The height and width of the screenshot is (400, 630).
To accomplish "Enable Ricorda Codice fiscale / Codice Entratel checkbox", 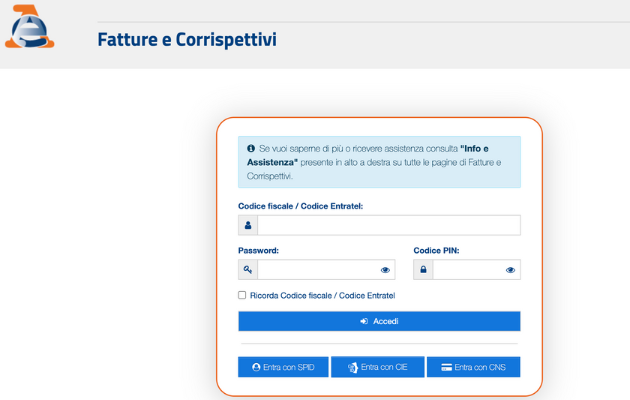I will [242, 295].
